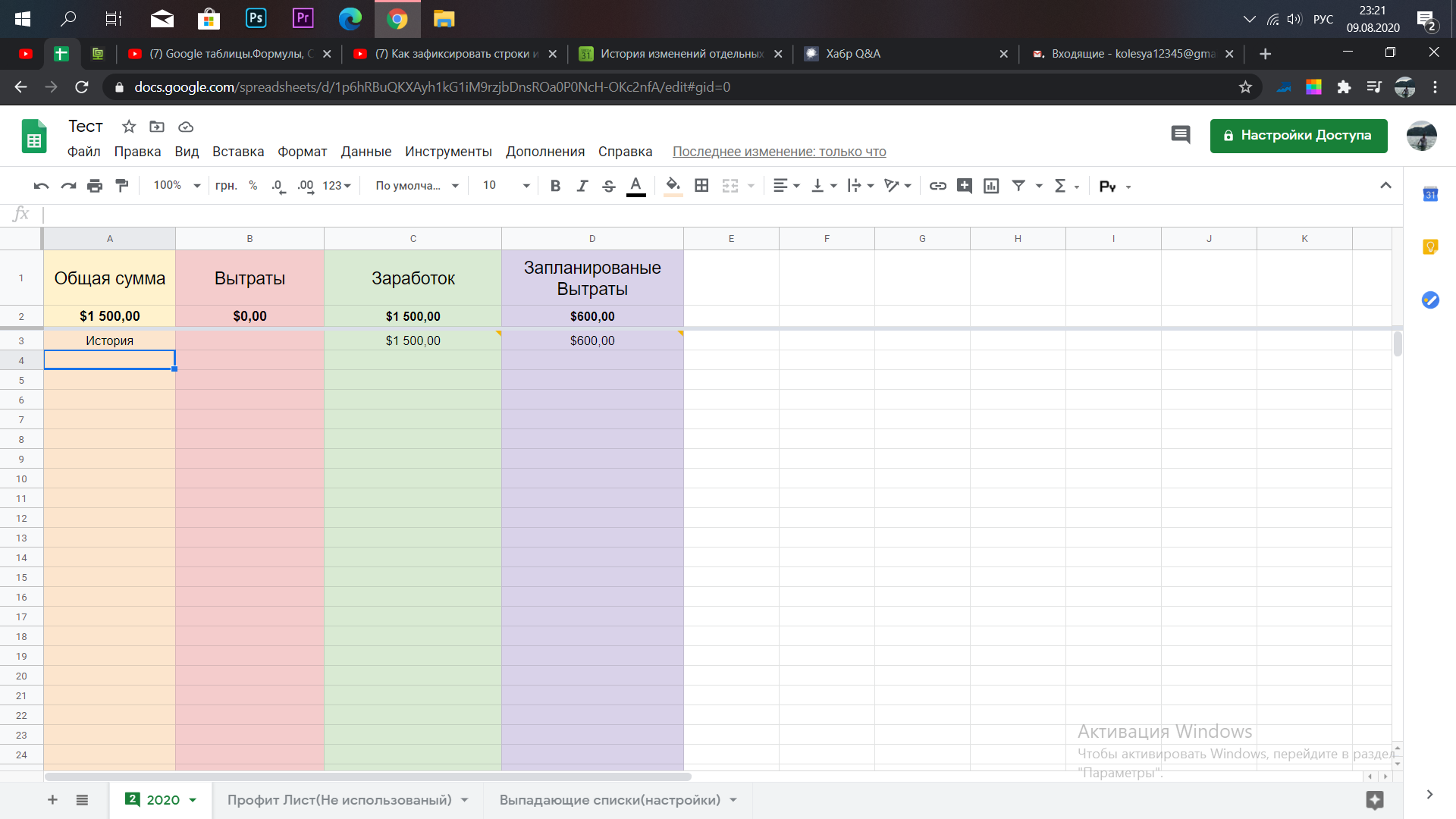
Task: Undo the last action in toolbar
Action: pos(42,186)
